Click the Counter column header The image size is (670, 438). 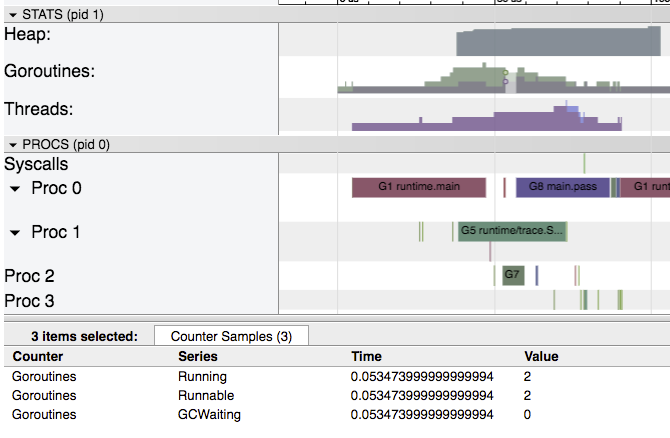[38, 356]
